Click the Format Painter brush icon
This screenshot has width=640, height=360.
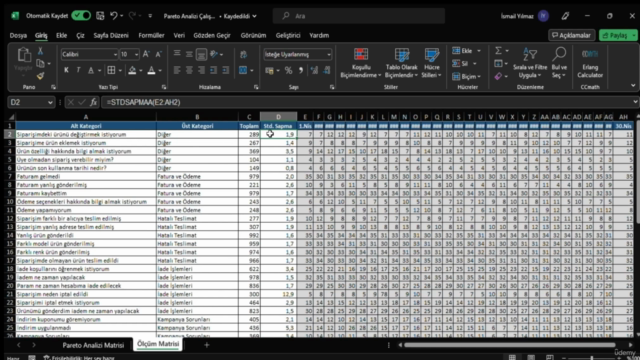[x=40, y=76]
